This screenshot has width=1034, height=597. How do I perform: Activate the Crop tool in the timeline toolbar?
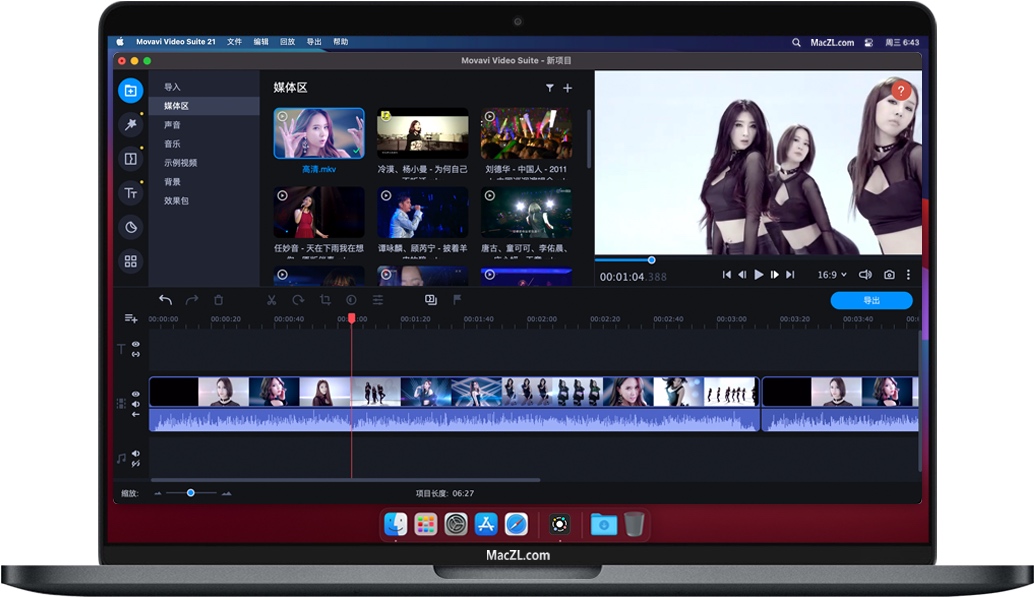click(x=324, y=299)
